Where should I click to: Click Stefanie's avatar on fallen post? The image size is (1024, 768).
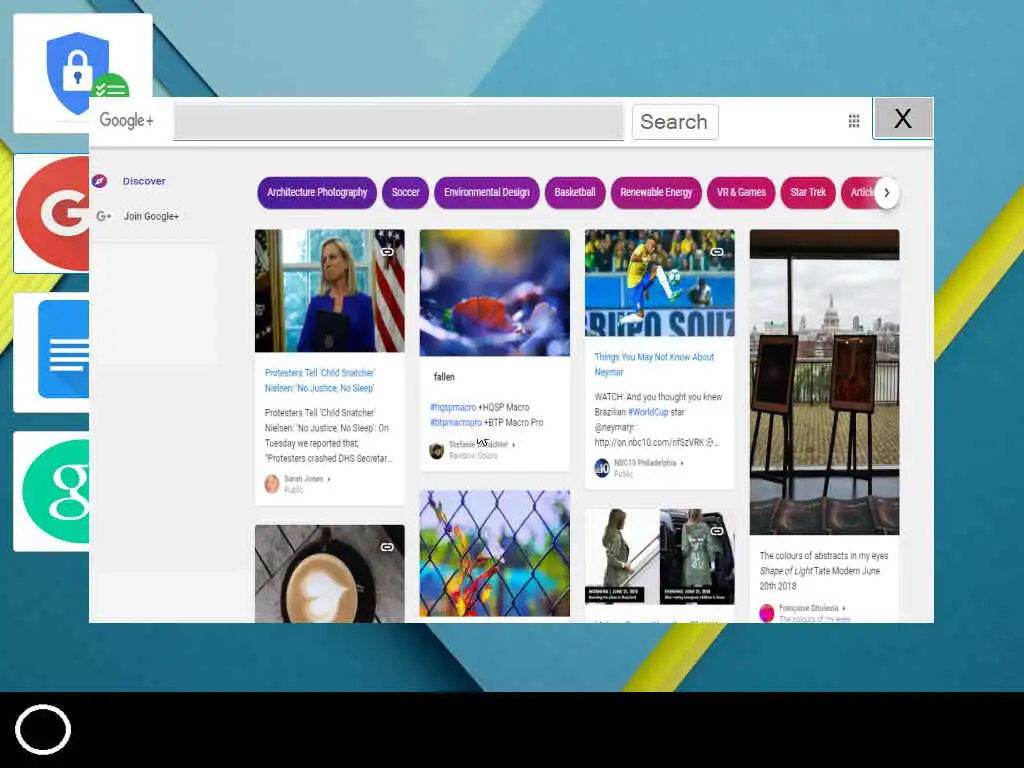(437, 451)
